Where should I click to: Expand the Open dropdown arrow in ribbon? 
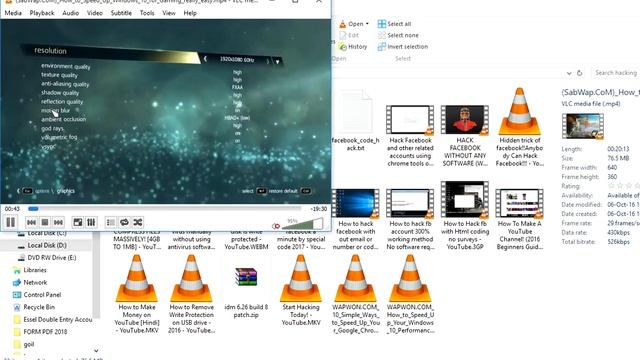click(367, 24)
